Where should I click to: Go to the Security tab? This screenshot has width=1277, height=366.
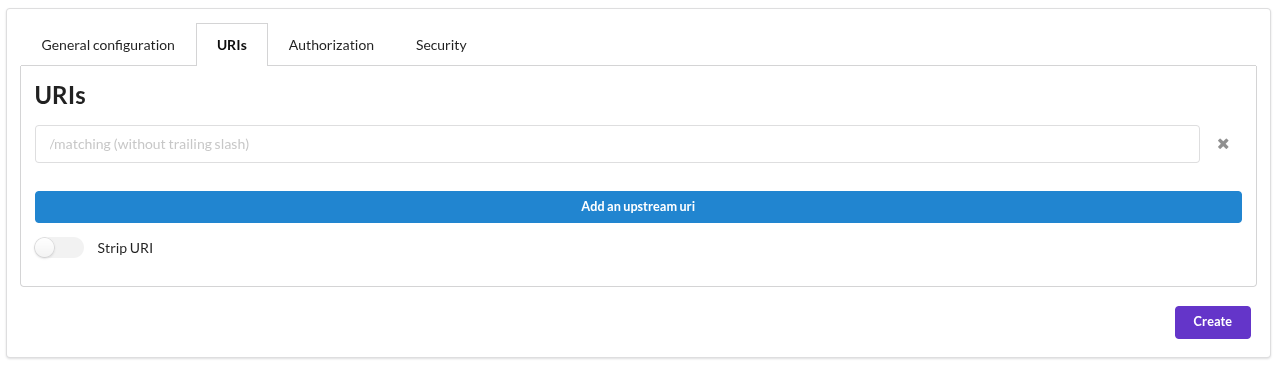click(x=441, y=45)
